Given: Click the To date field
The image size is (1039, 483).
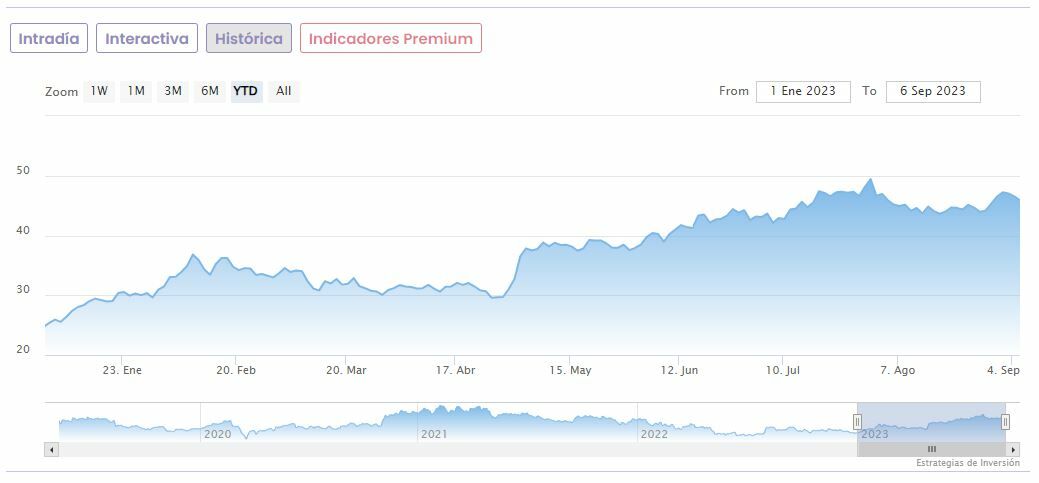Looking at the screenshot, I should pos(932,91).
